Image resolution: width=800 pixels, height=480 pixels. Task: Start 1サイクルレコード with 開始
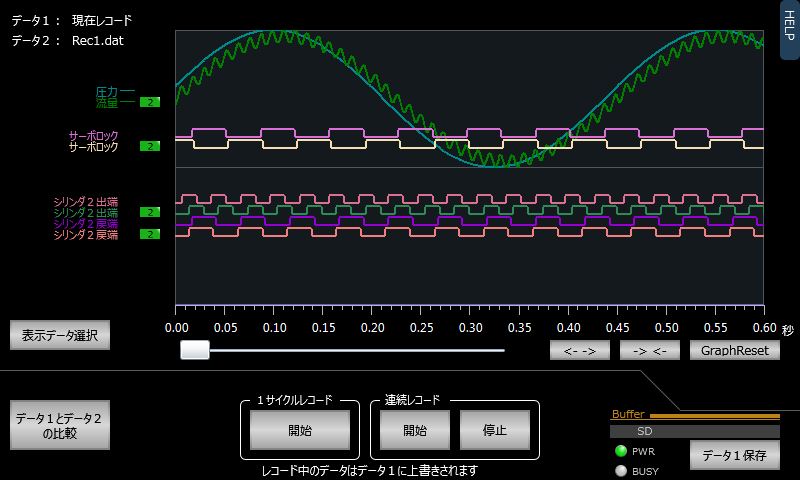[x=300, y=430]
